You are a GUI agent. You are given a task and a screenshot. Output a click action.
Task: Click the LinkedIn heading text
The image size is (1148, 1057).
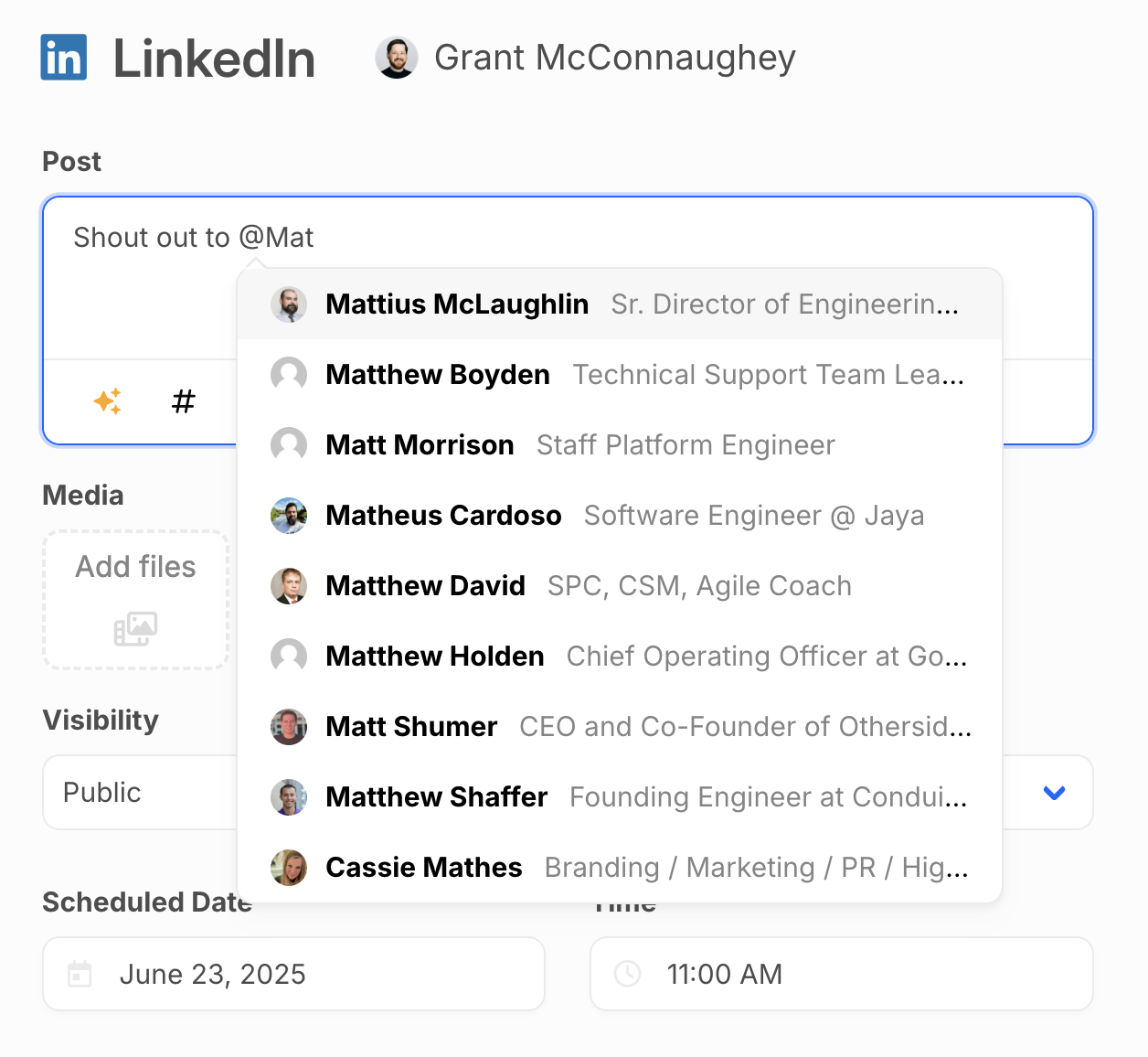[x=214, y=59]
